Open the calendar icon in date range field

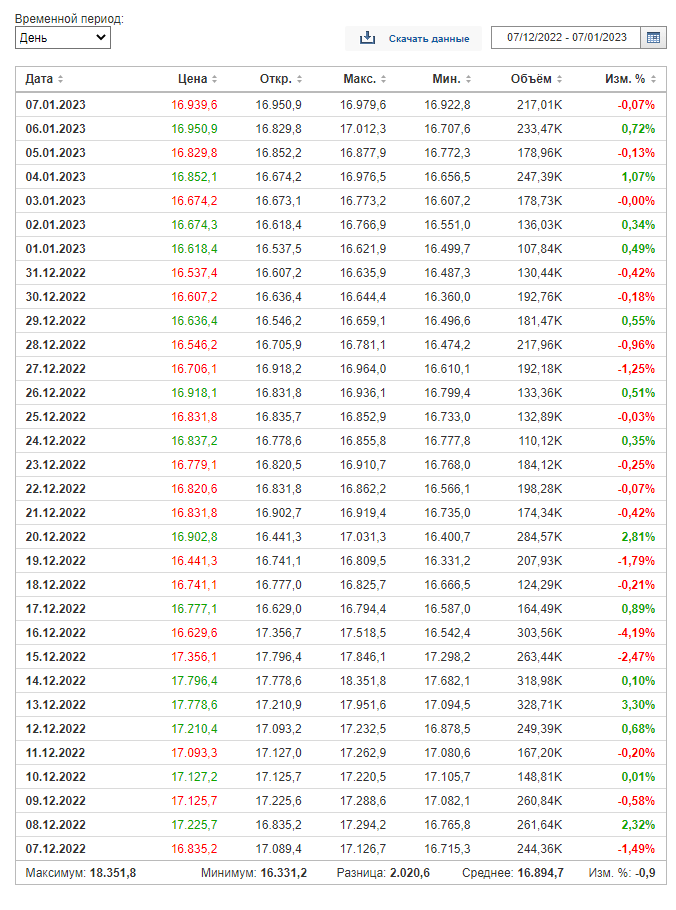click(x=653, y=38)
